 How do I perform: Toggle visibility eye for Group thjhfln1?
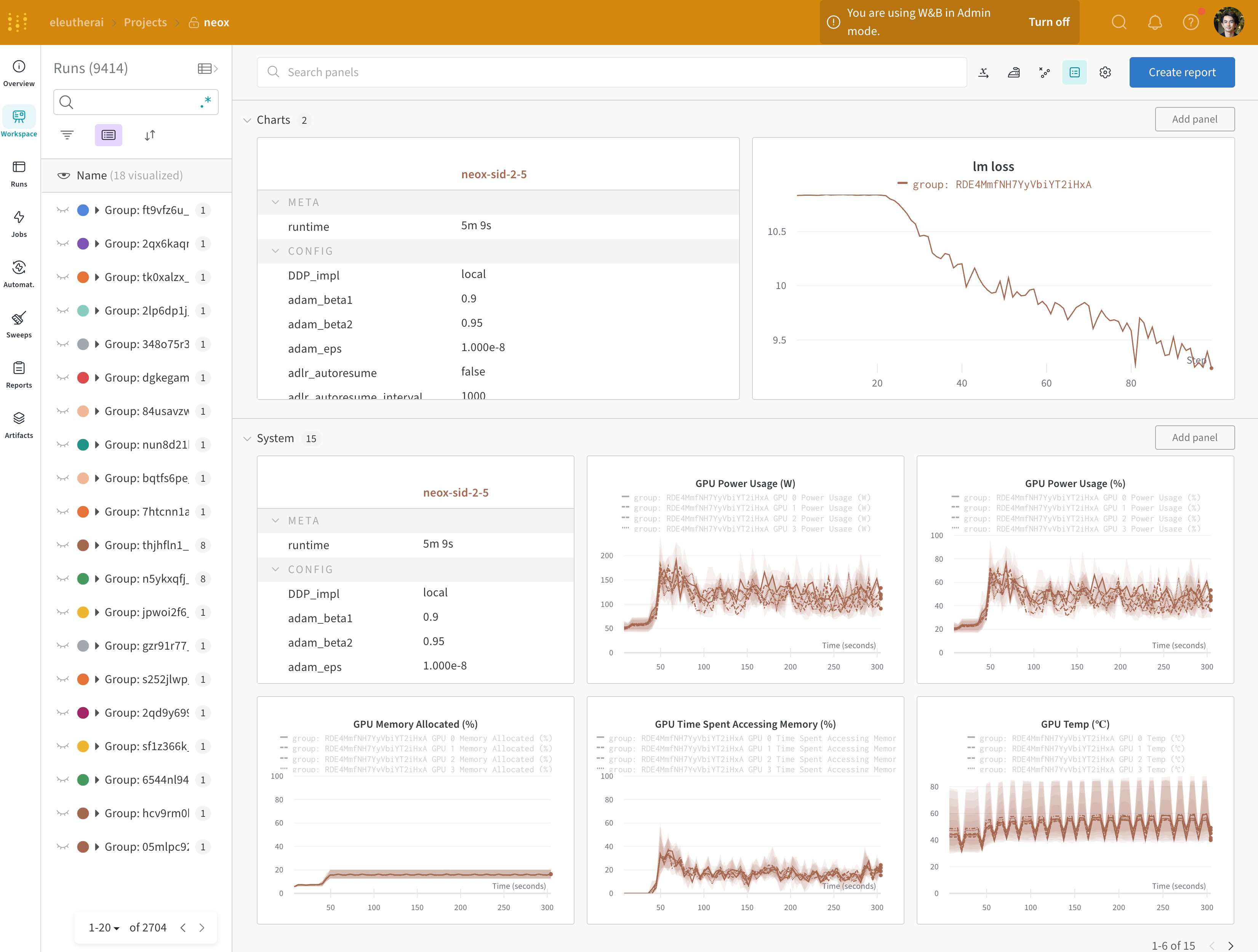62,545
